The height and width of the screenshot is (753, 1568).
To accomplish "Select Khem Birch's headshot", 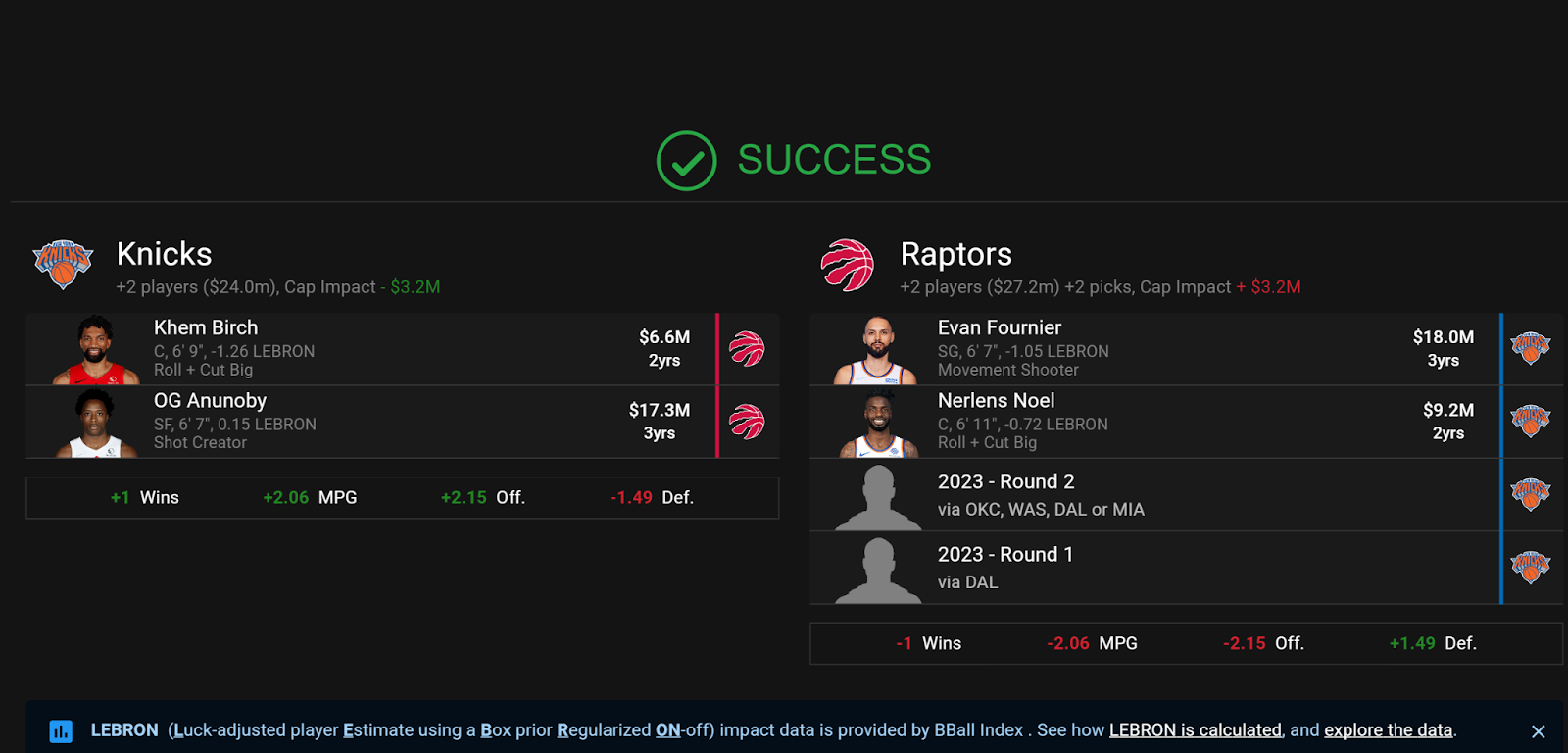I will 96,349.
